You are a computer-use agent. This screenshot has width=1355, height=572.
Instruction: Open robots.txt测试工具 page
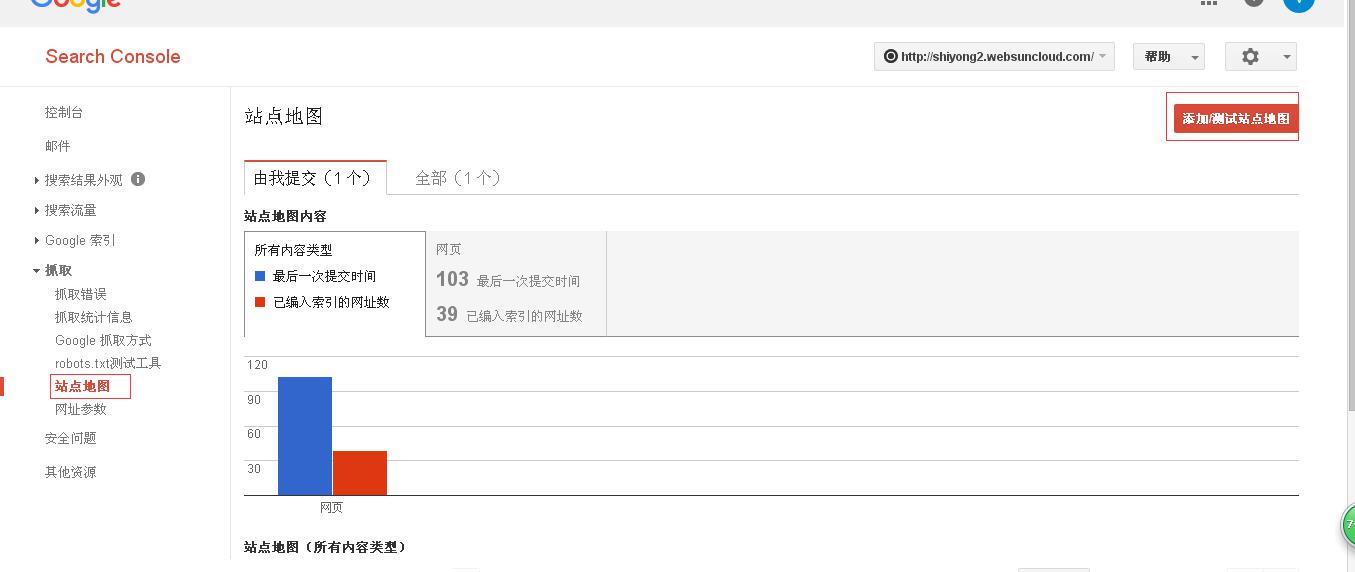coord(108,363)
